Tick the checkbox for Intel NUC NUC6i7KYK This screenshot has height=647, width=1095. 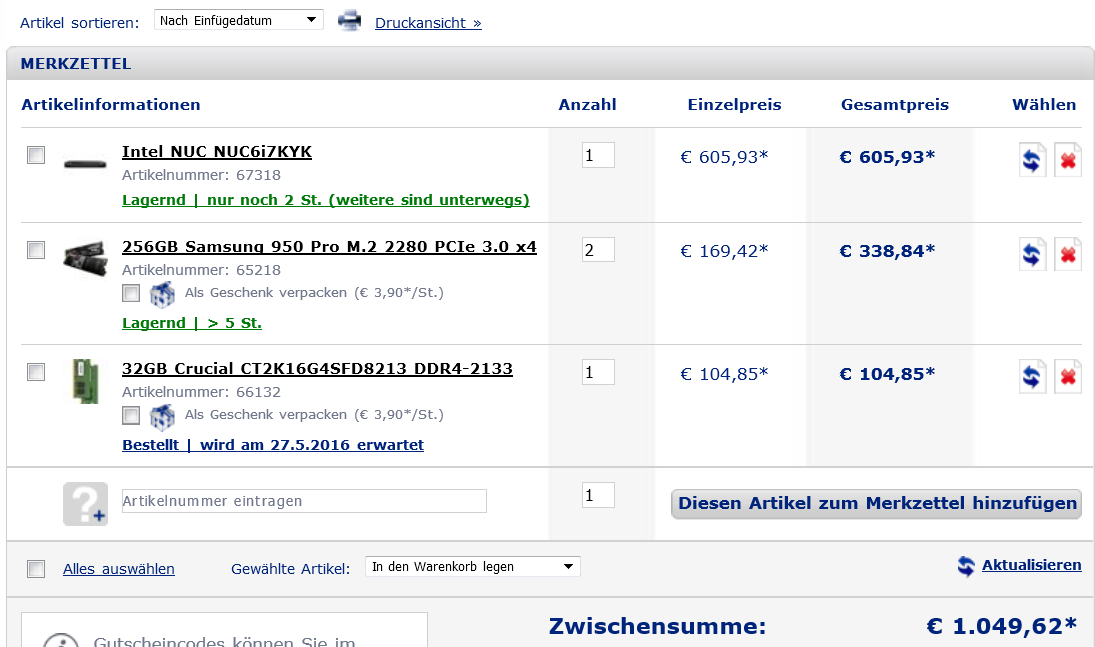coord(36,154)
